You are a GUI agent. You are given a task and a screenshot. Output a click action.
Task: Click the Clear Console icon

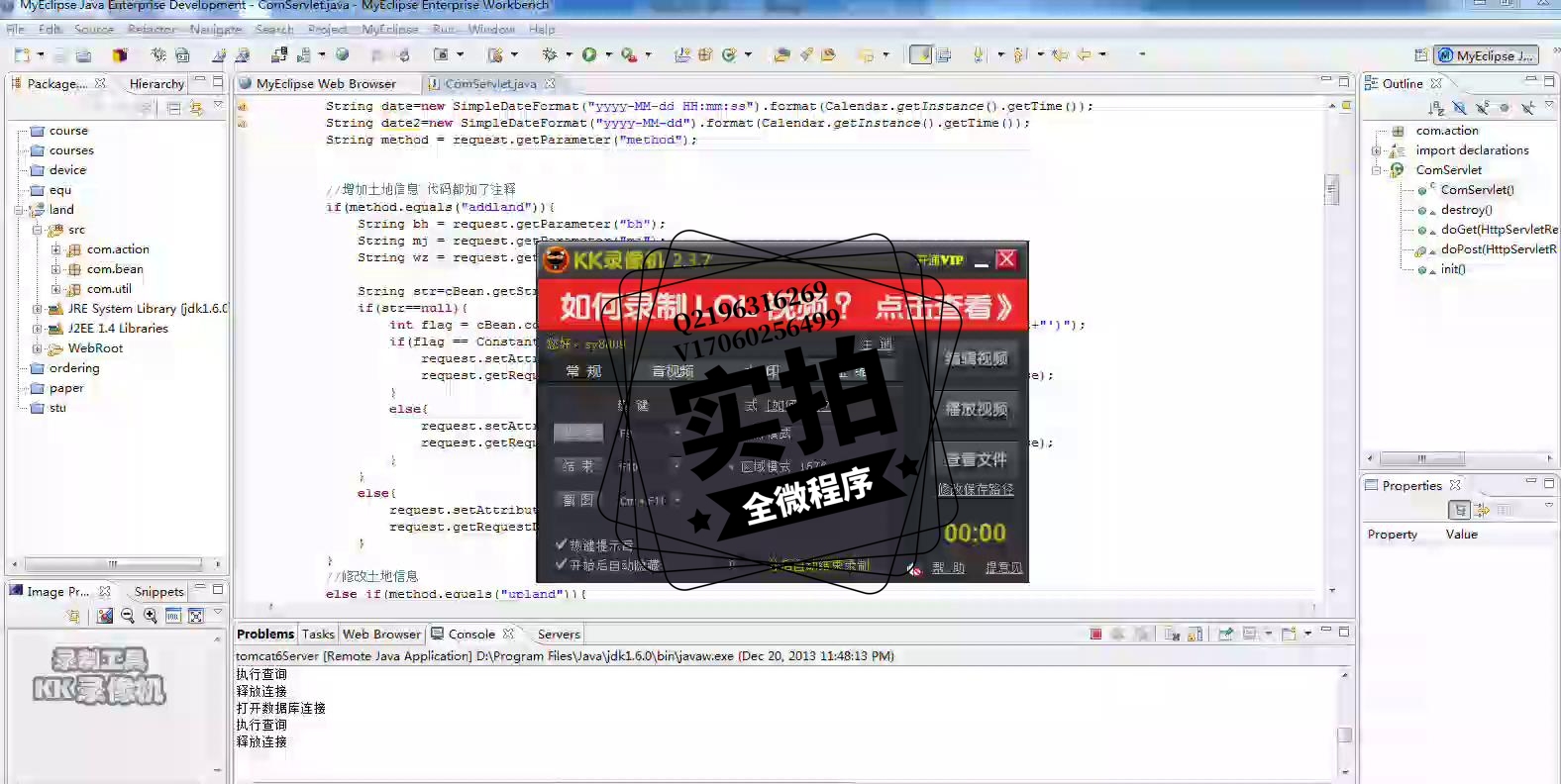[1172, 634]
